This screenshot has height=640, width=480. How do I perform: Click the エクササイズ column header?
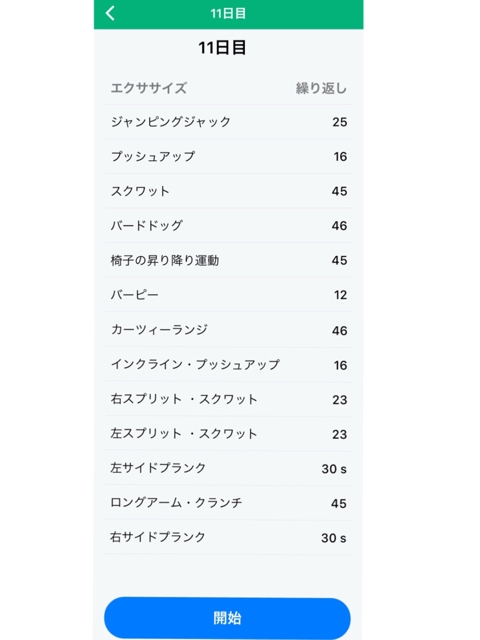click(149, 88)
